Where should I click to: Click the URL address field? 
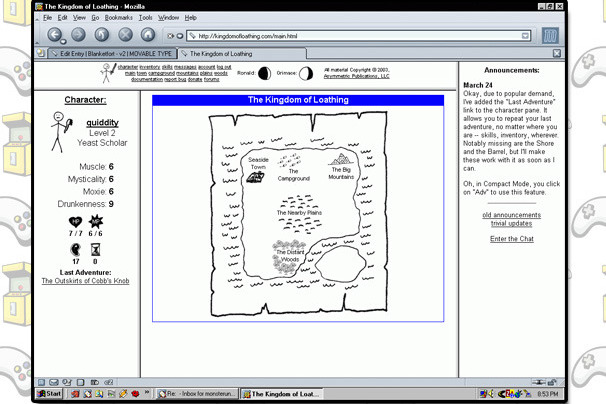358,36
